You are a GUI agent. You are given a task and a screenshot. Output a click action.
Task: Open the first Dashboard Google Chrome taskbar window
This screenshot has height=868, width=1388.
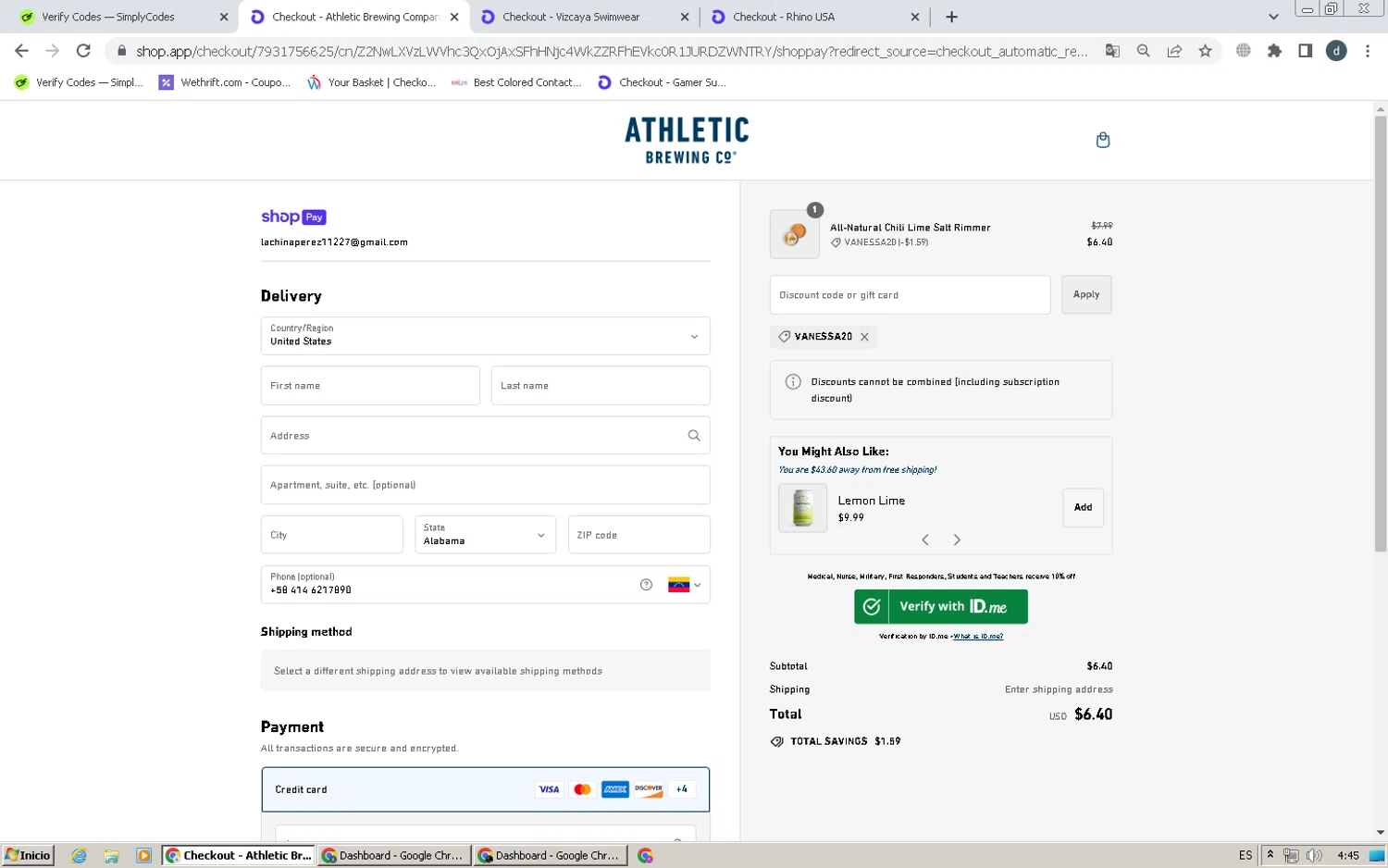[393, 855]
